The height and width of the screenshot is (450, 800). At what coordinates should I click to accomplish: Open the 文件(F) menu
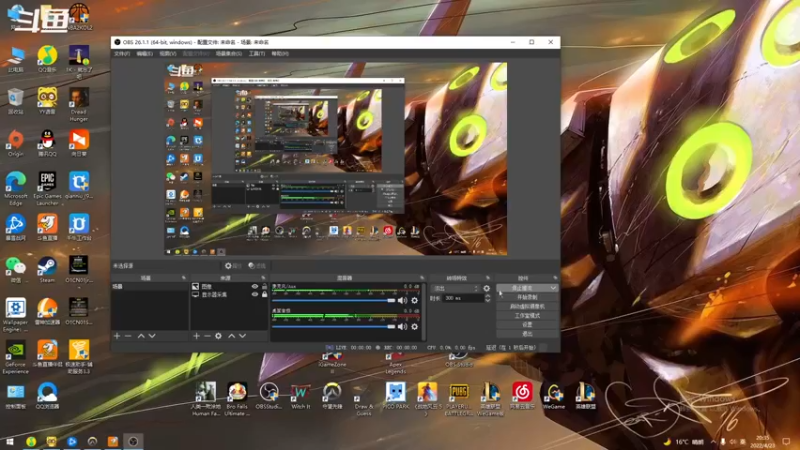point(122,54)
